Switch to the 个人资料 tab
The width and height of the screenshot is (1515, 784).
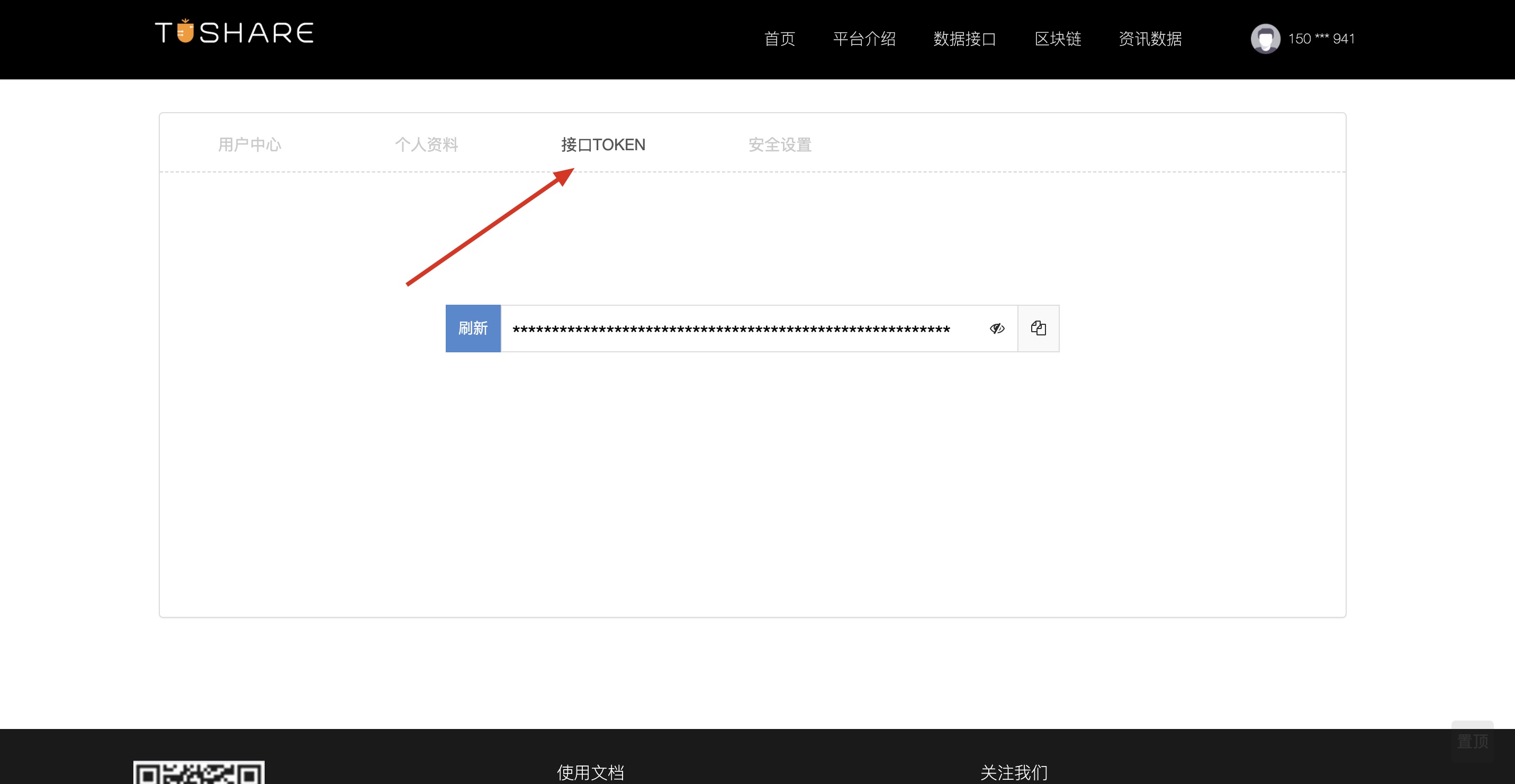coord(426,144)
